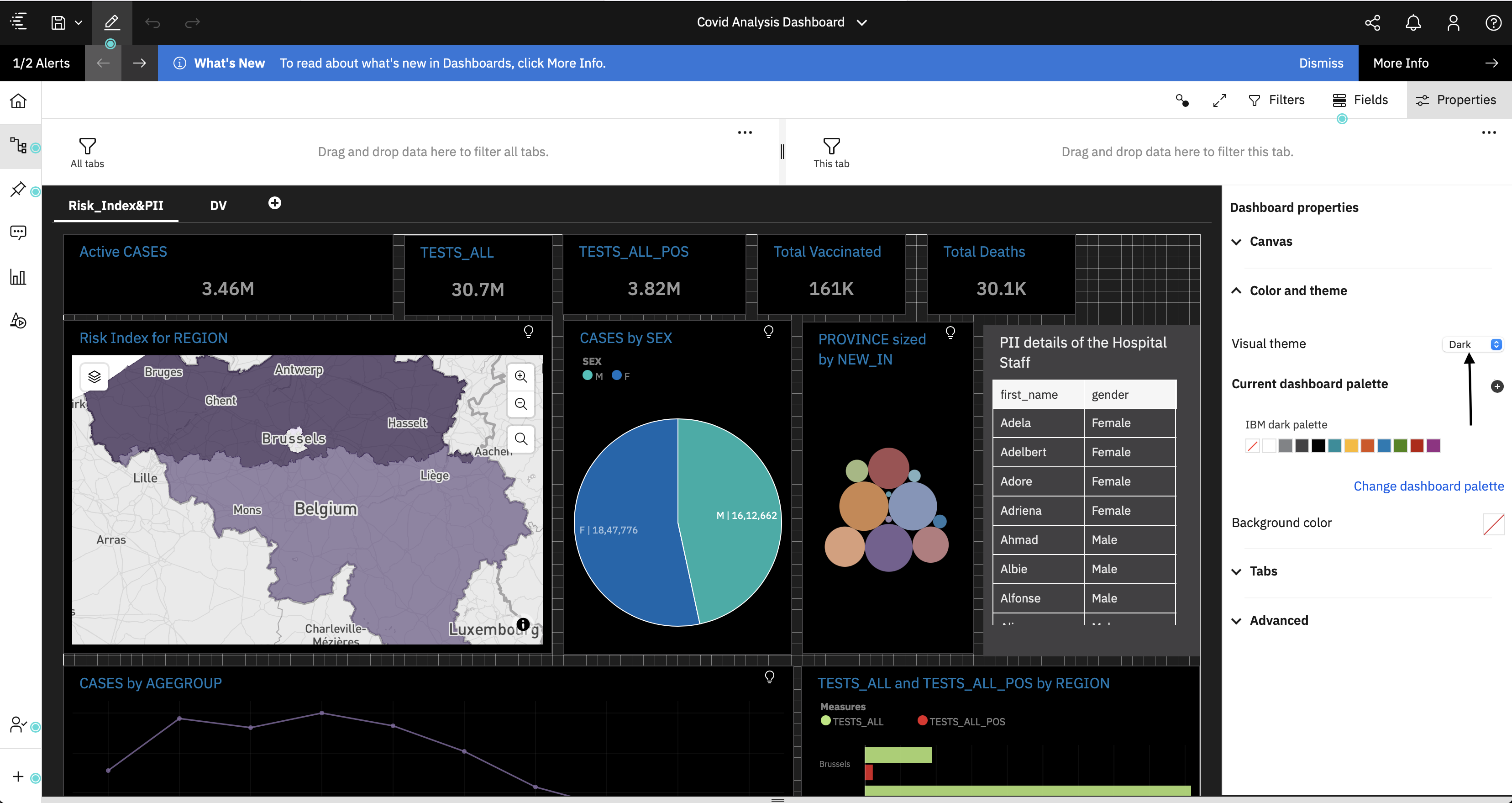Open the map layers icon

94,376
